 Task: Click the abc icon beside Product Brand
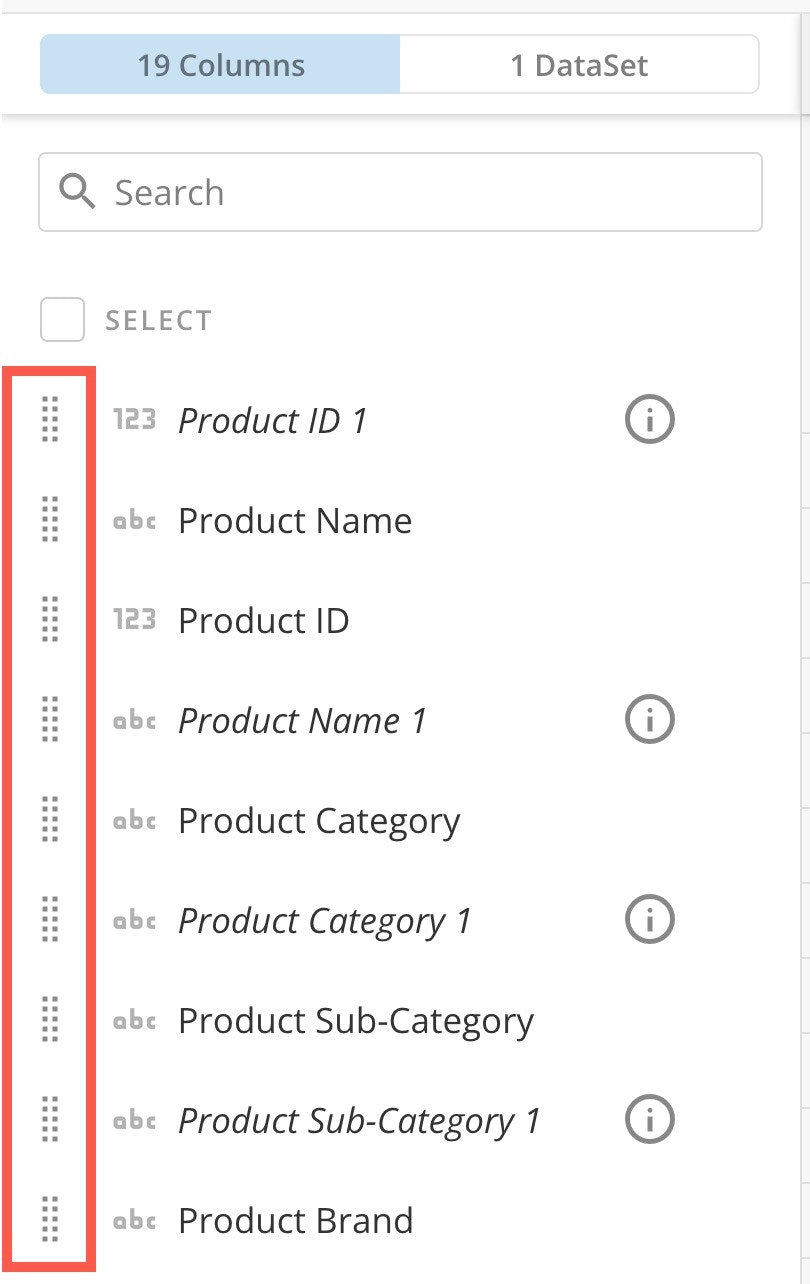(137, 1220)
